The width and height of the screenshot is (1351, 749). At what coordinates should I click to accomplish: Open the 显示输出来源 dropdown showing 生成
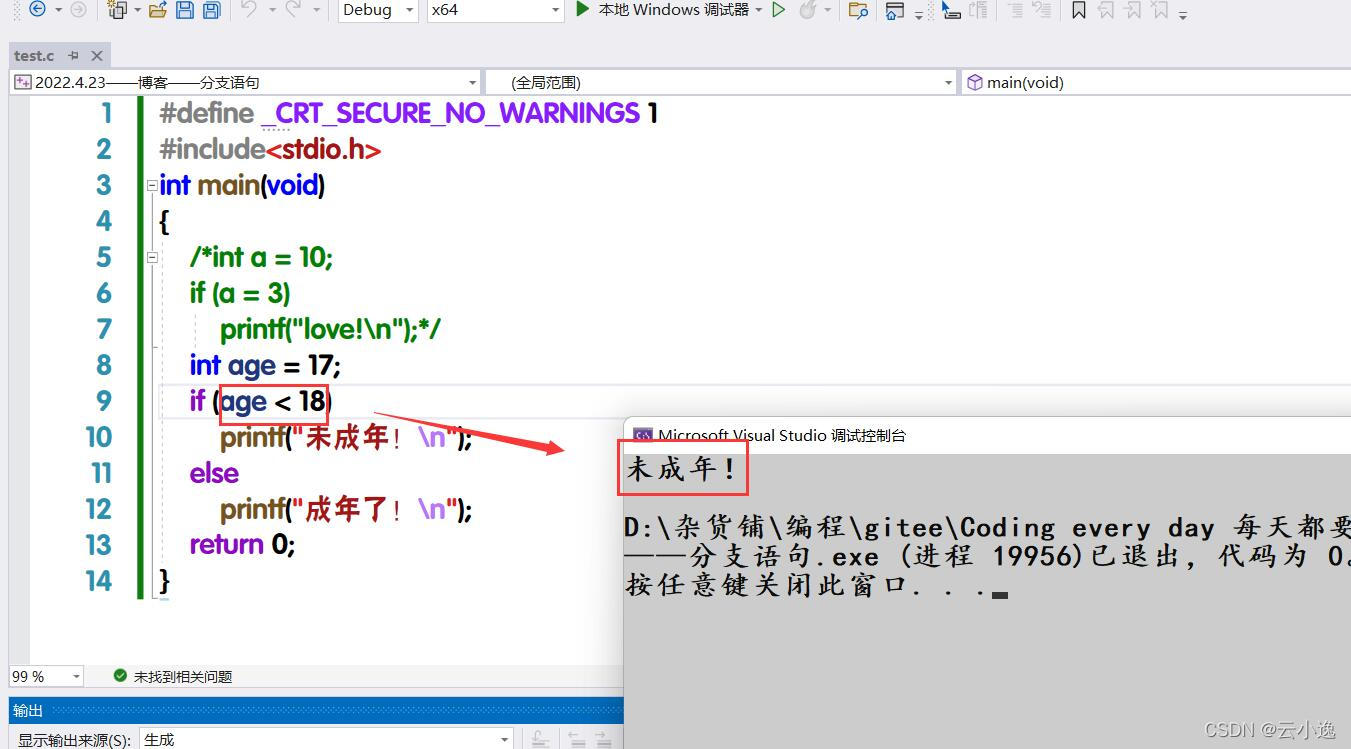point(326,739)
